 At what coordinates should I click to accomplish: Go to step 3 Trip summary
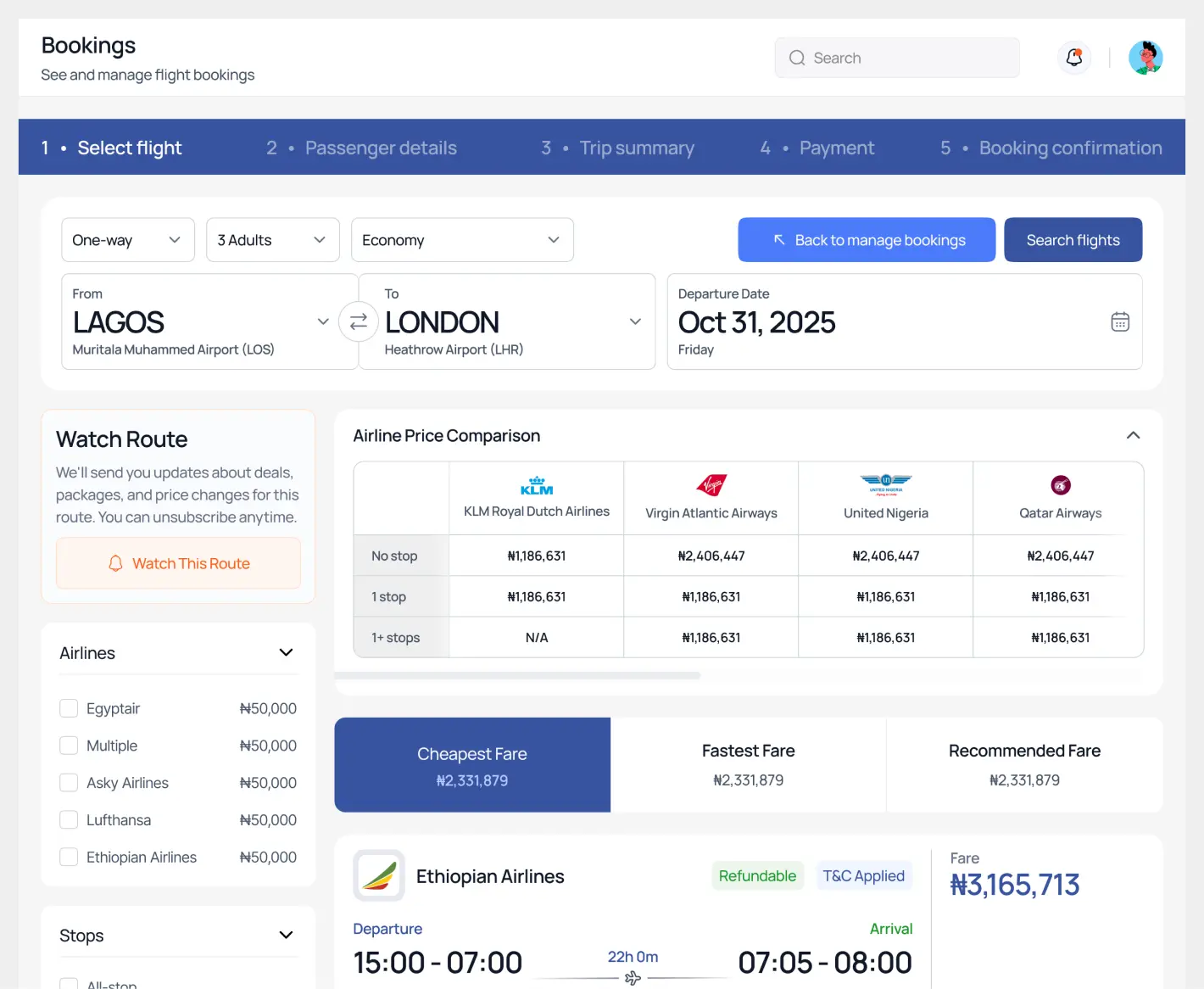pos(617,148)
